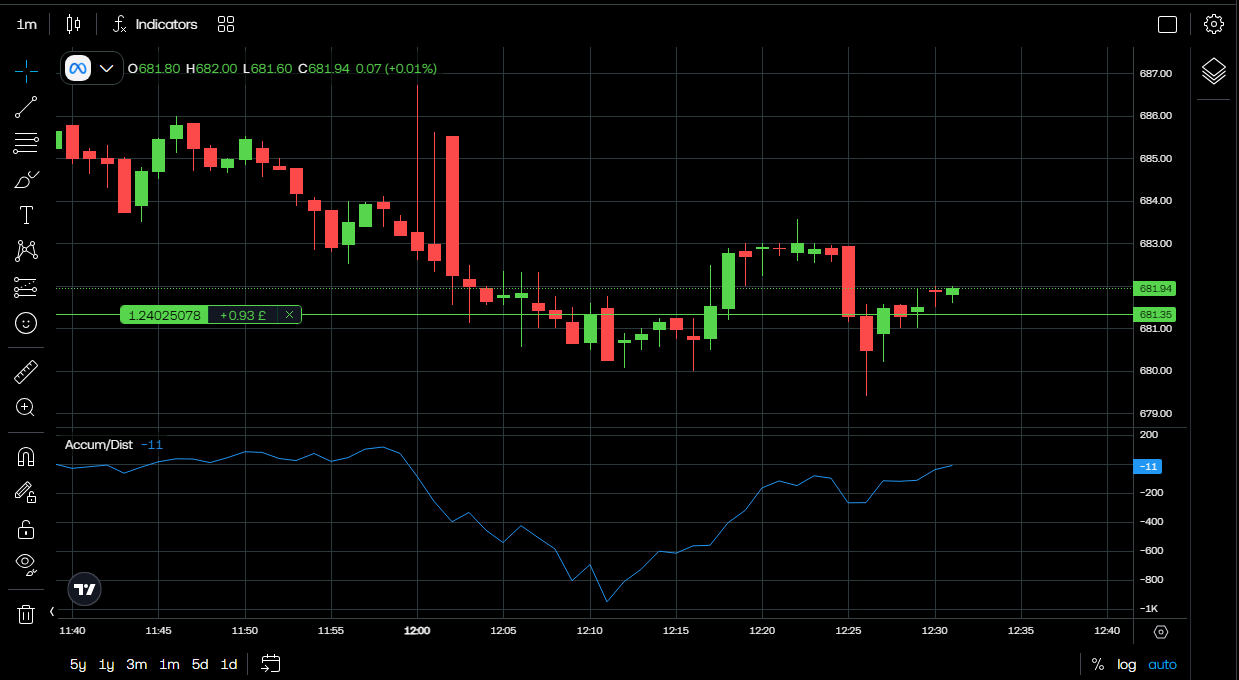Select the 1y date range
This screenshot has width=1239, height=680.
coord(107,664)
